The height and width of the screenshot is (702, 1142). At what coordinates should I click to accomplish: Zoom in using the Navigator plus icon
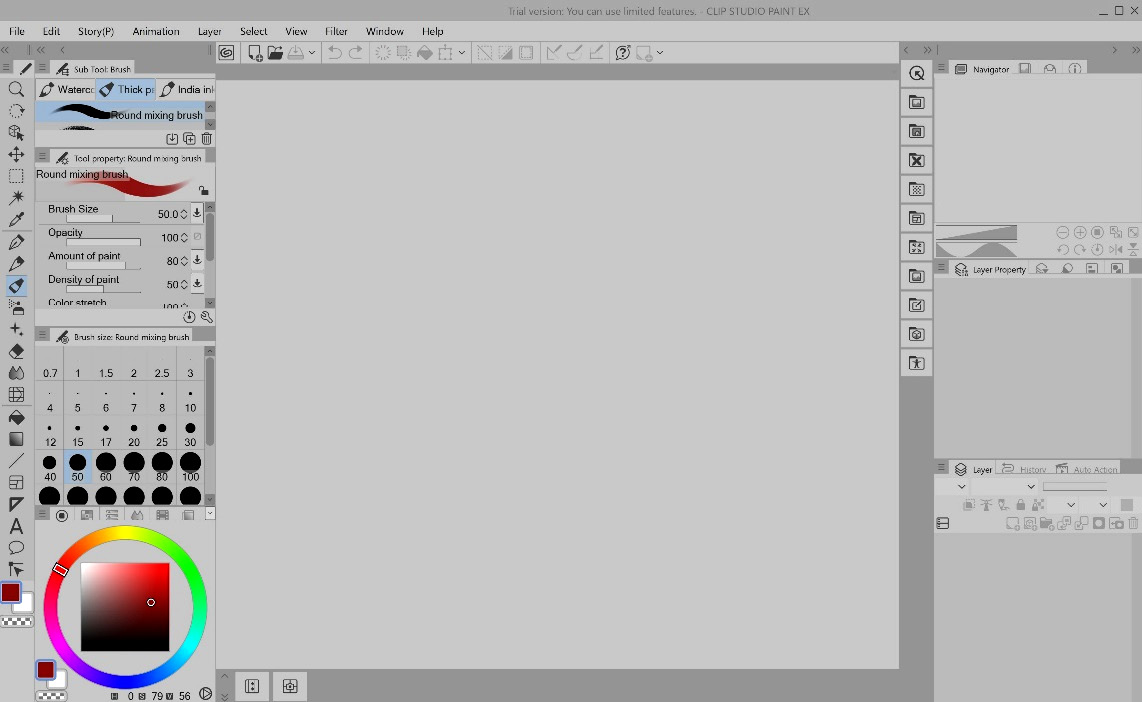pos(1080,232)
